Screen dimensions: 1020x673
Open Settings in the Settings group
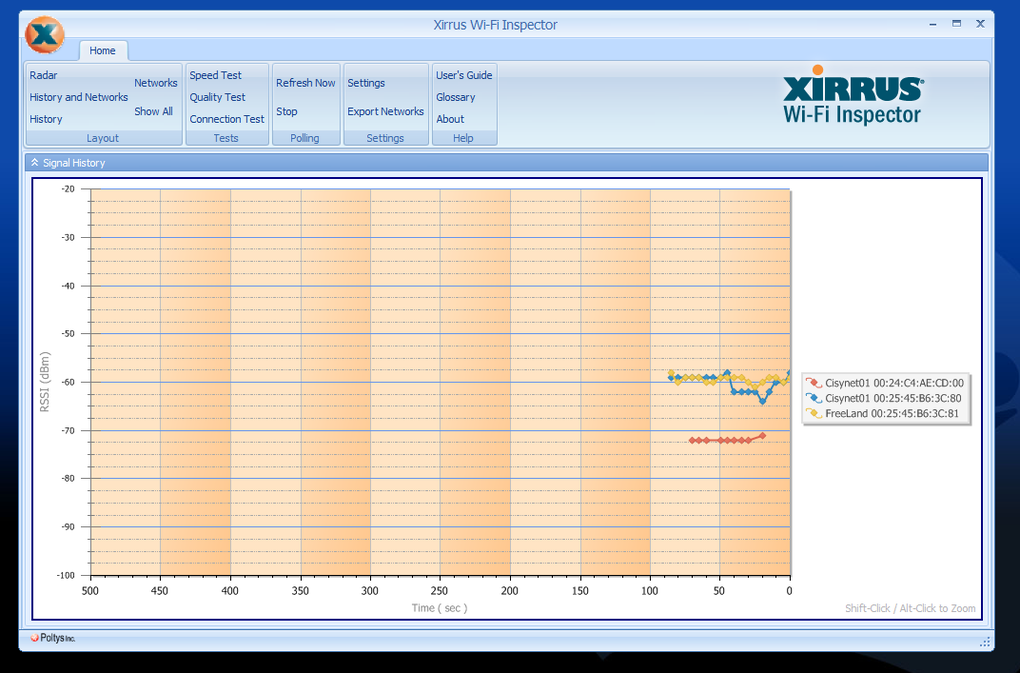[366, 83]
